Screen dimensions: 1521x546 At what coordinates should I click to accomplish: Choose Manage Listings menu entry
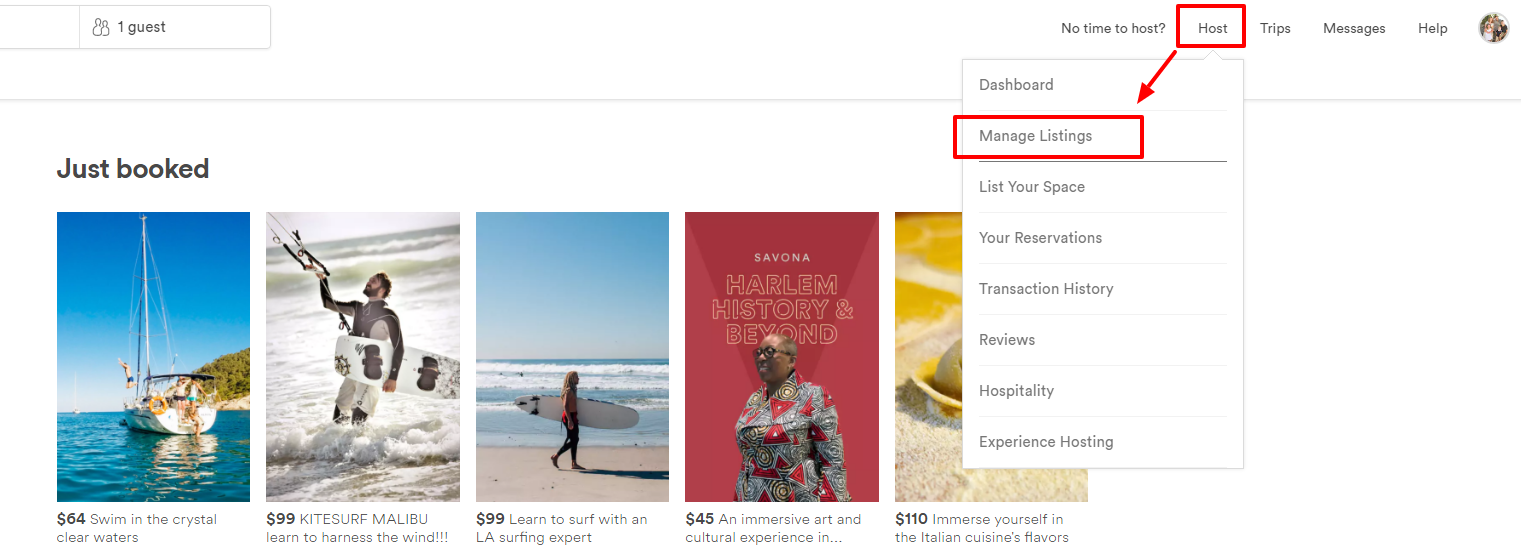pyautogui.click(x=1035, y=136)
